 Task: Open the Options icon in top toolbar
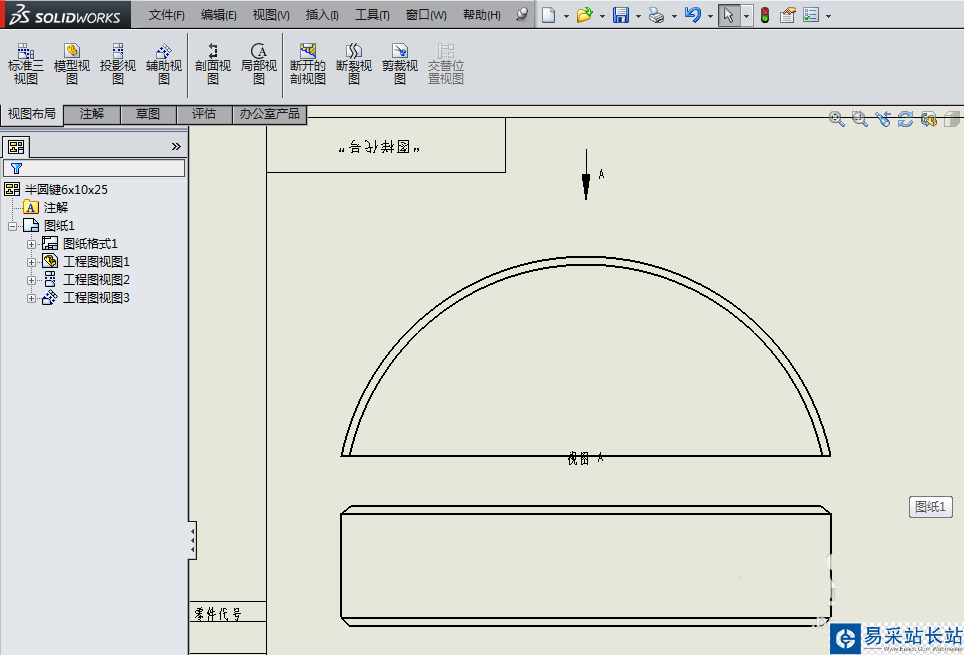[x=811, y=15]
